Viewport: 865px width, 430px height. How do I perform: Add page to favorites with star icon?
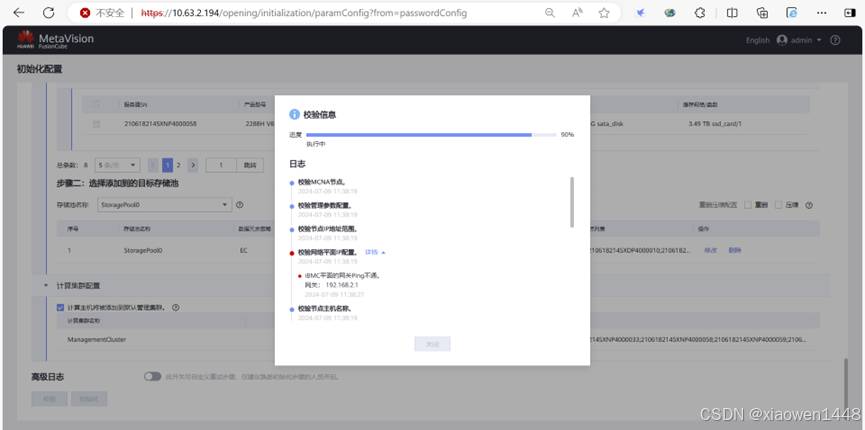pos(604,13)
